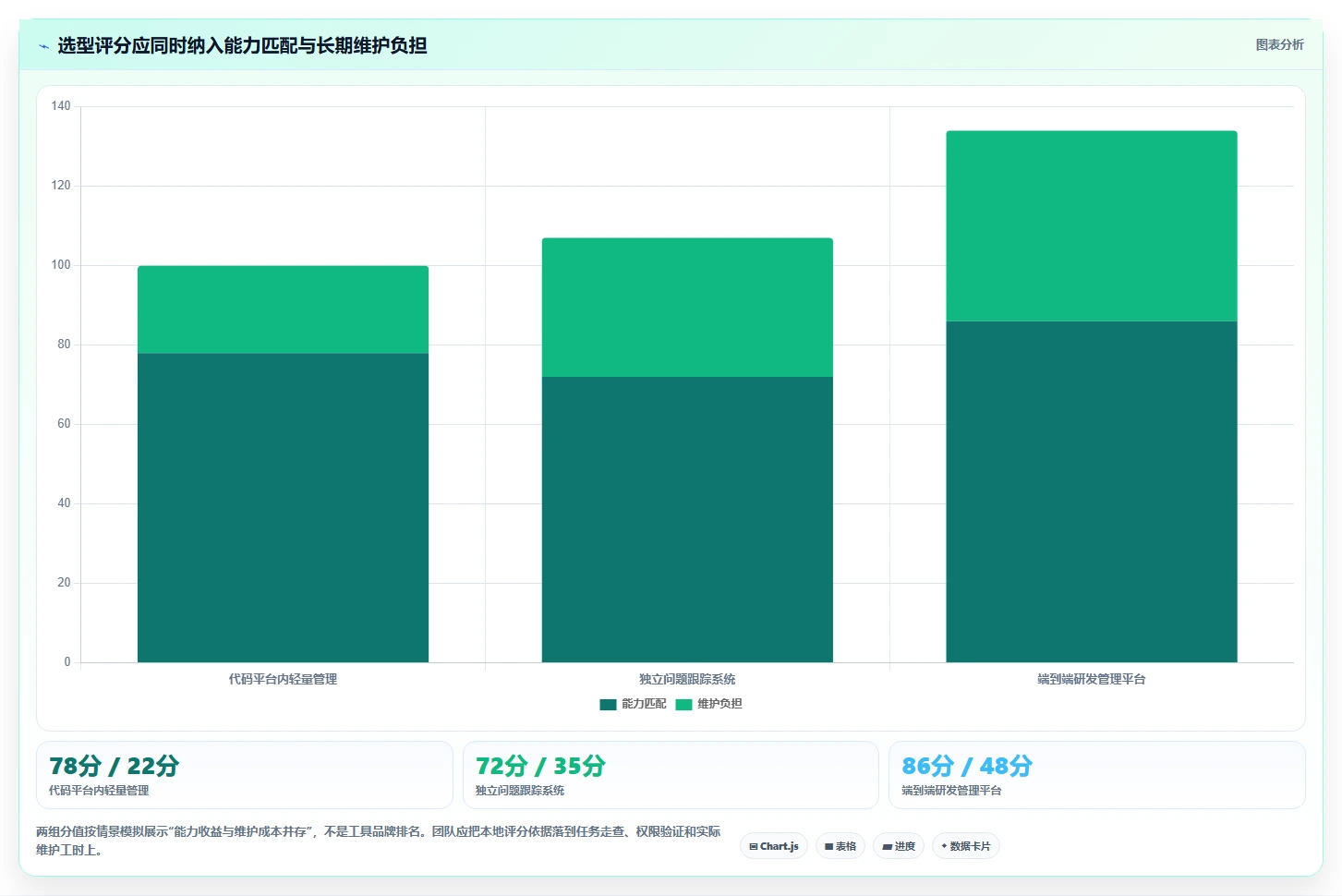The image size is (1342, 896).
Task: Click the blue icon beside the chart title
Action: pos(43,46)
